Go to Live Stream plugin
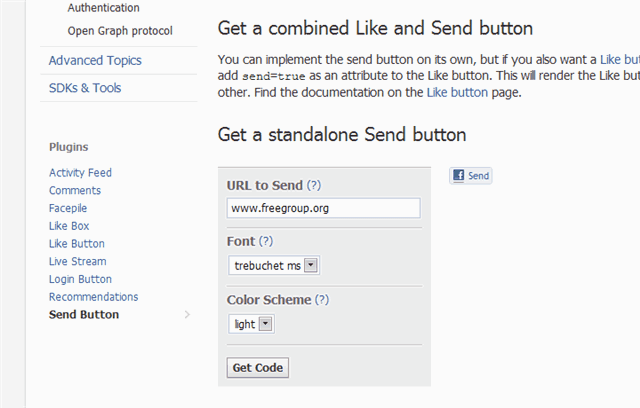 pos(77,261)
